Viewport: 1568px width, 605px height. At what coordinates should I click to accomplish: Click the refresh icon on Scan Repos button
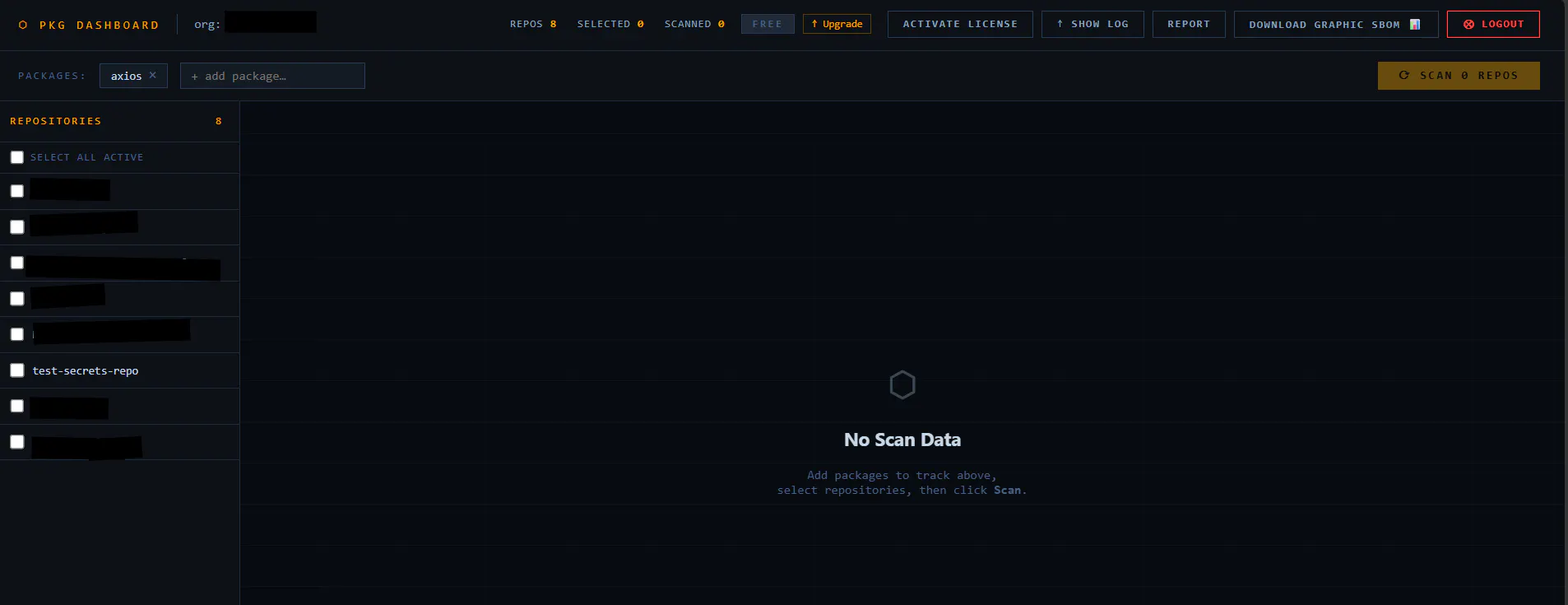tap(1404, 75)
